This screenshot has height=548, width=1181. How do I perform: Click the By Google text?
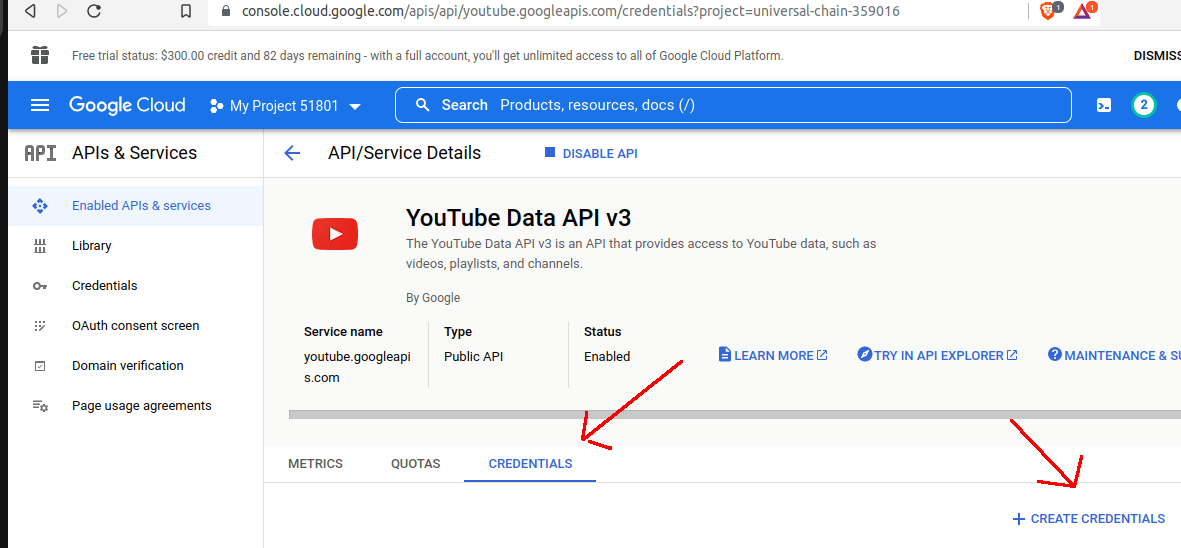tap(433, 297)
